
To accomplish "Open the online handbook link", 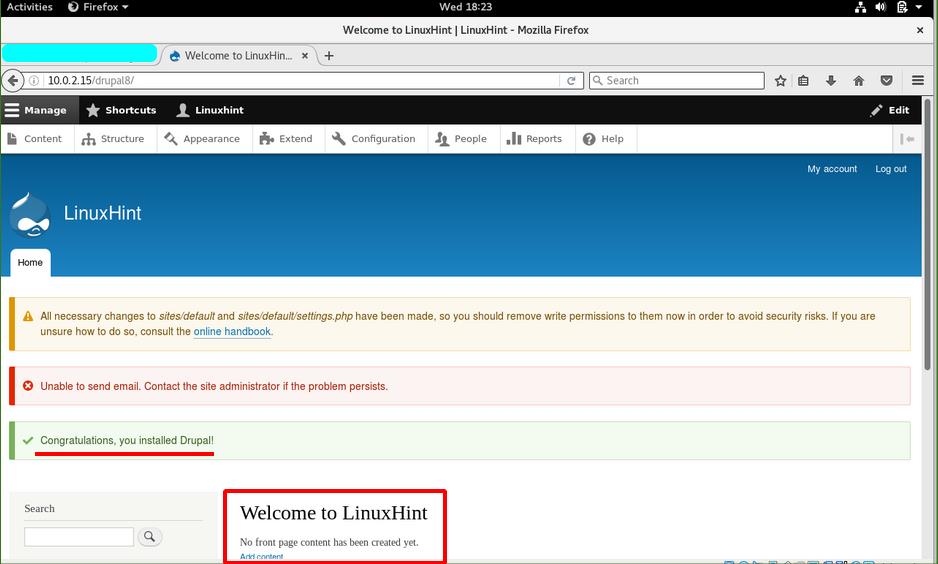I will (x=232, y=331).
